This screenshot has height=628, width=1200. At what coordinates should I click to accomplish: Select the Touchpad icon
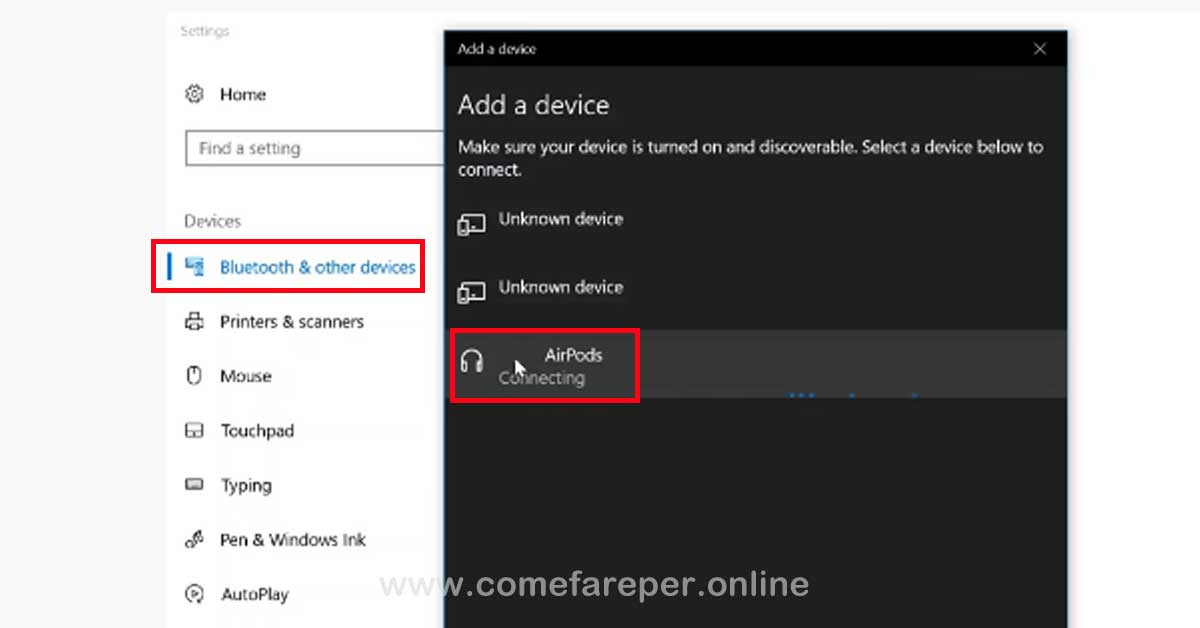click(x=194, y=430)
